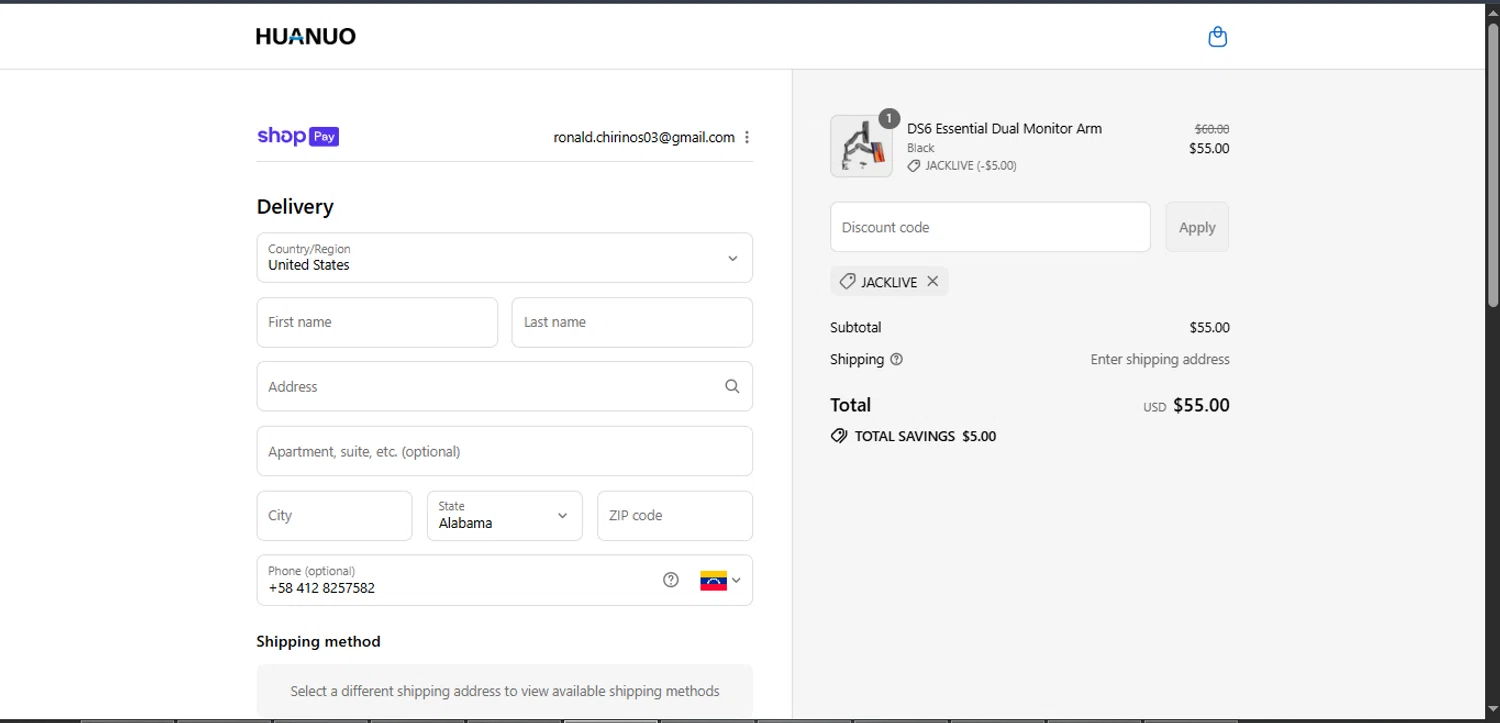This screenshot has width=1500, height=723.
Task: Click the address search magnifier icon
Action: click(x=732, y=386)
